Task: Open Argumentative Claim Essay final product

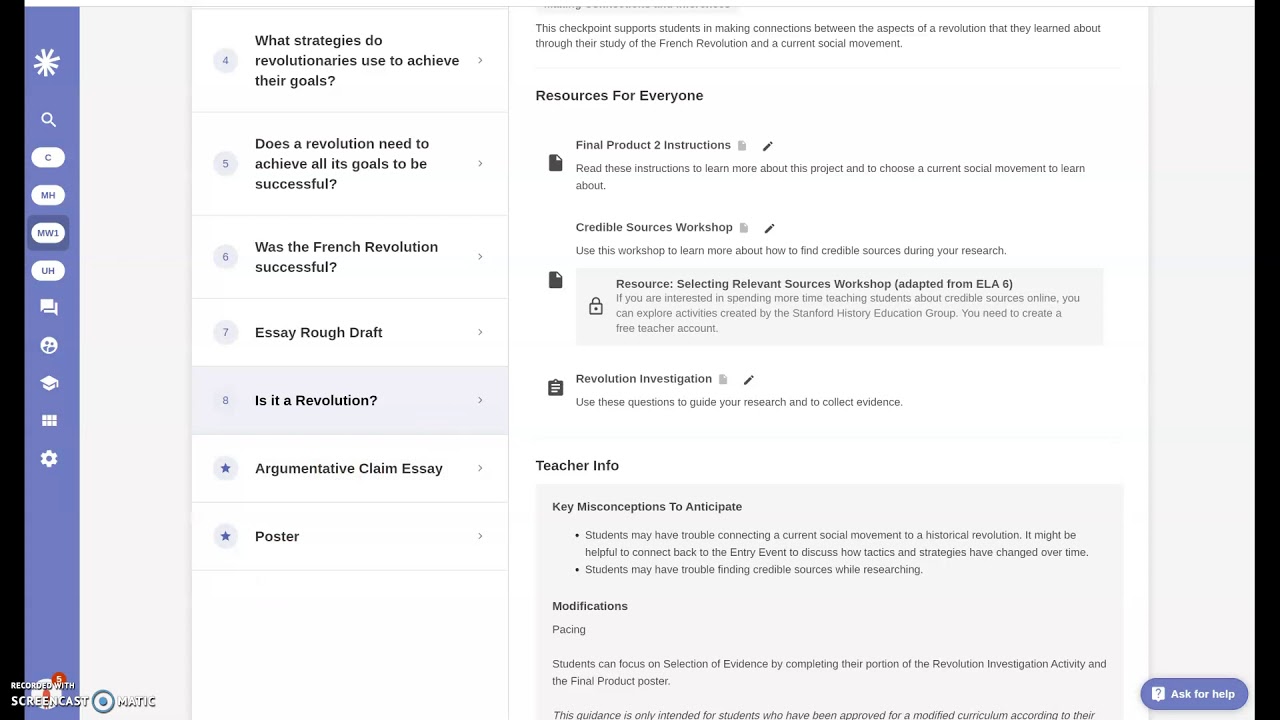Action: [349, 468]
